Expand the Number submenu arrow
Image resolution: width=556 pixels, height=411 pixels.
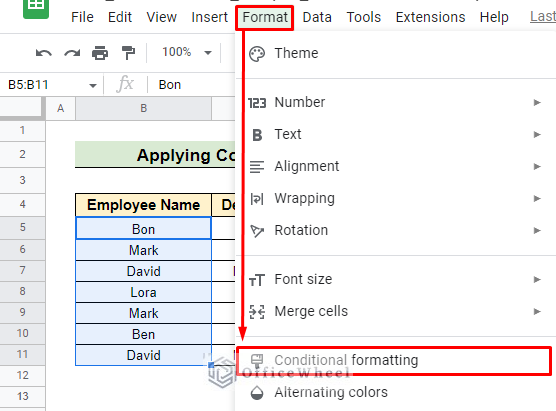[x=537, y=102]
